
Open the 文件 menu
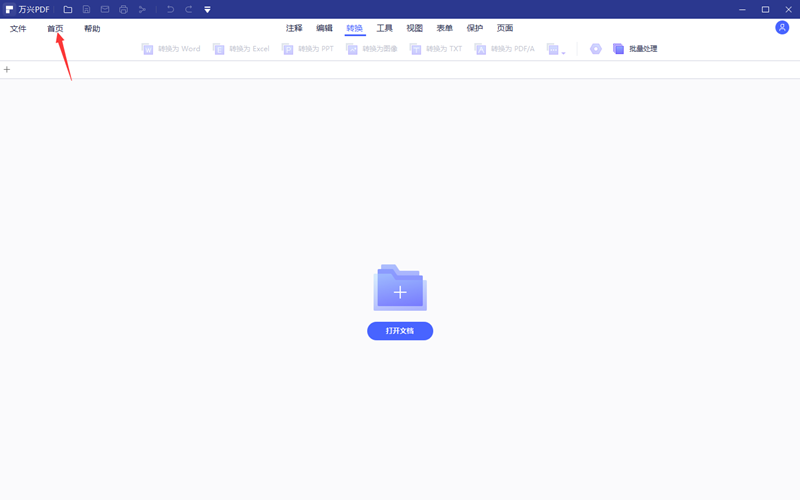point(18,29)
